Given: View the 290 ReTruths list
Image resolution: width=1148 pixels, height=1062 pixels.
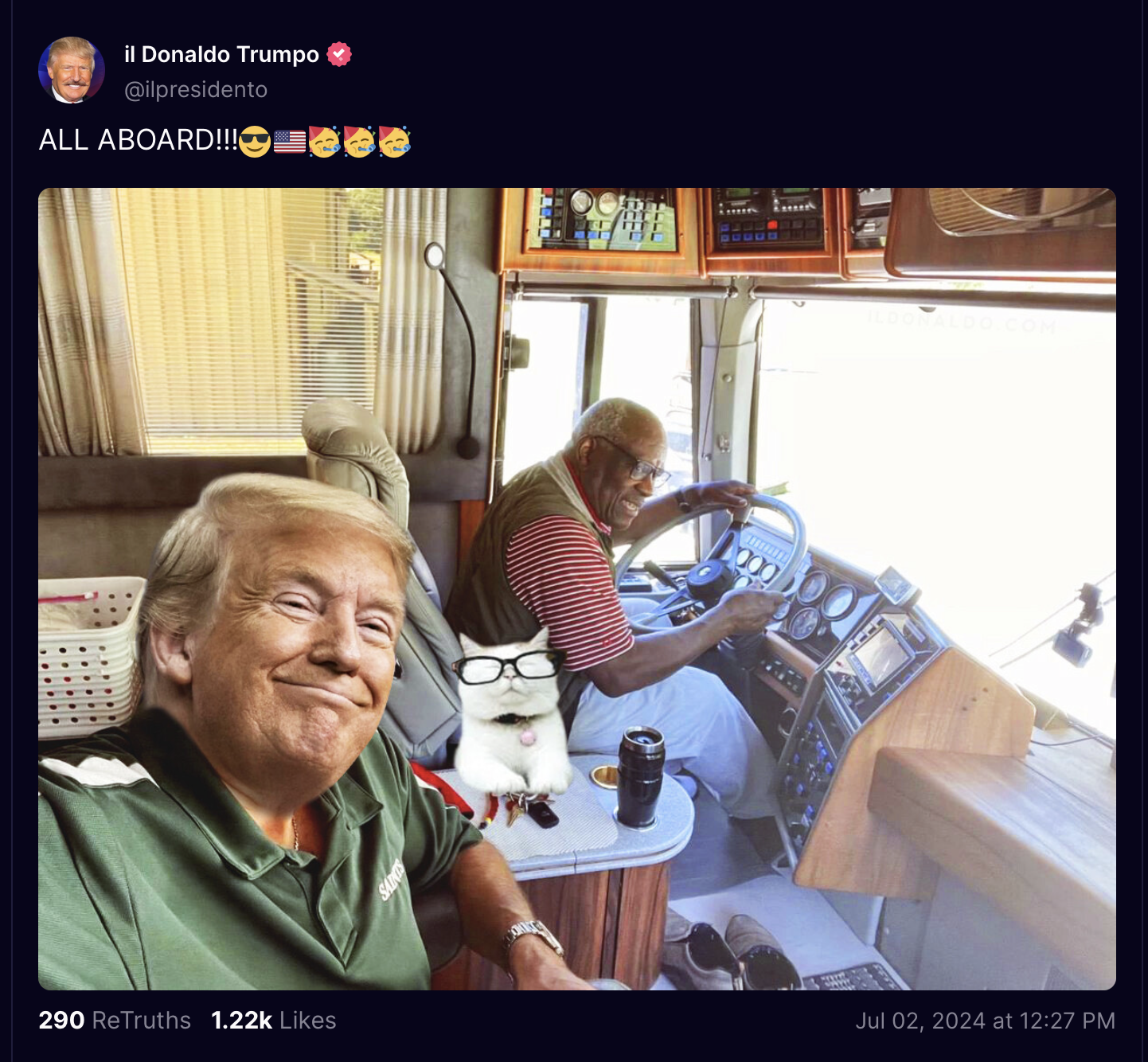Looking at the screenshot, I should pyautogui.click(x=115, y=1020).
